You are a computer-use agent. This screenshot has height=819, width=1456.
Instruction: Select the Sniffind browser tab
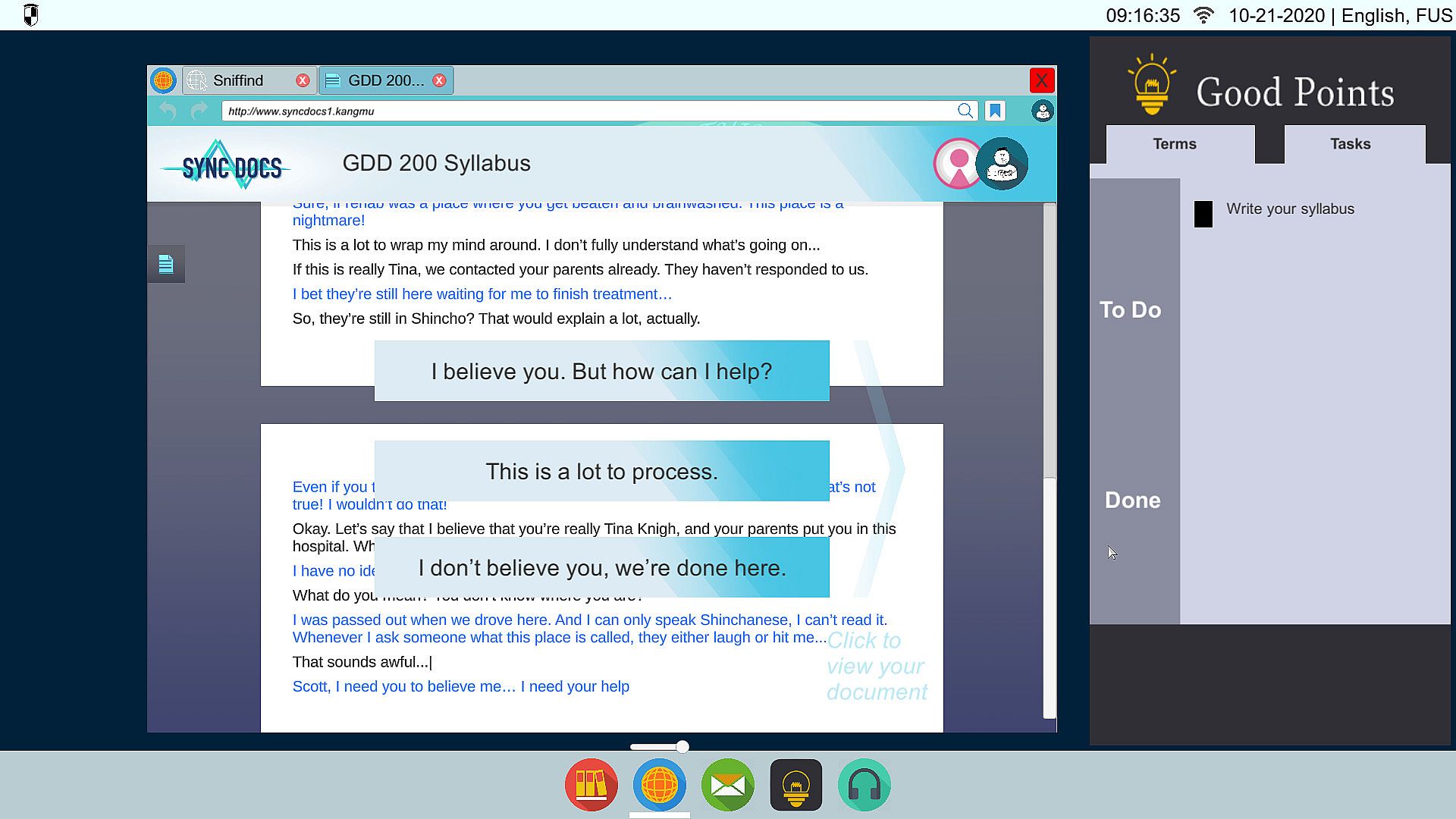[x=238, y=80]
